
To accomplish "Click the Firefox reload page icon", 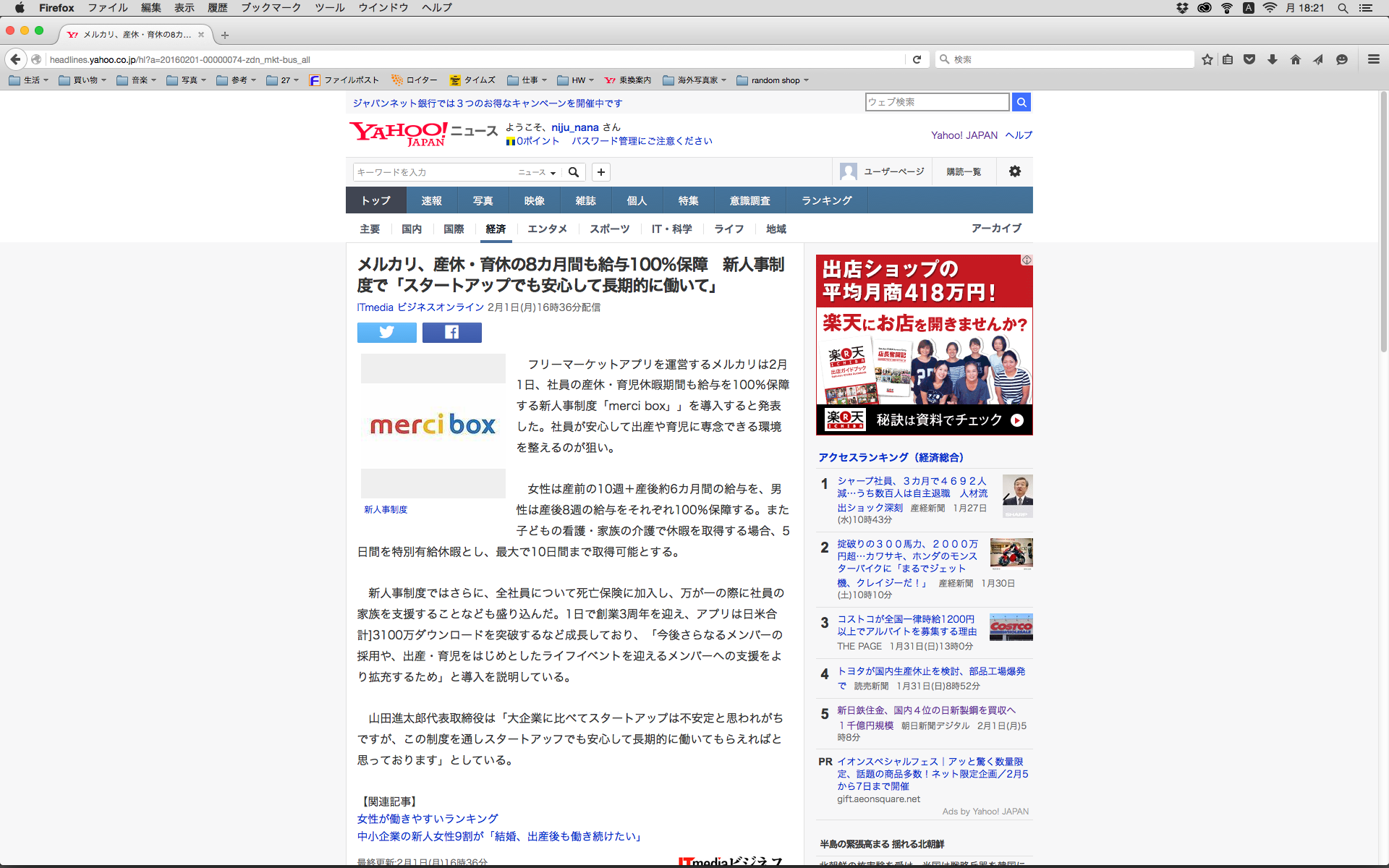I will [x=917, y=59].
